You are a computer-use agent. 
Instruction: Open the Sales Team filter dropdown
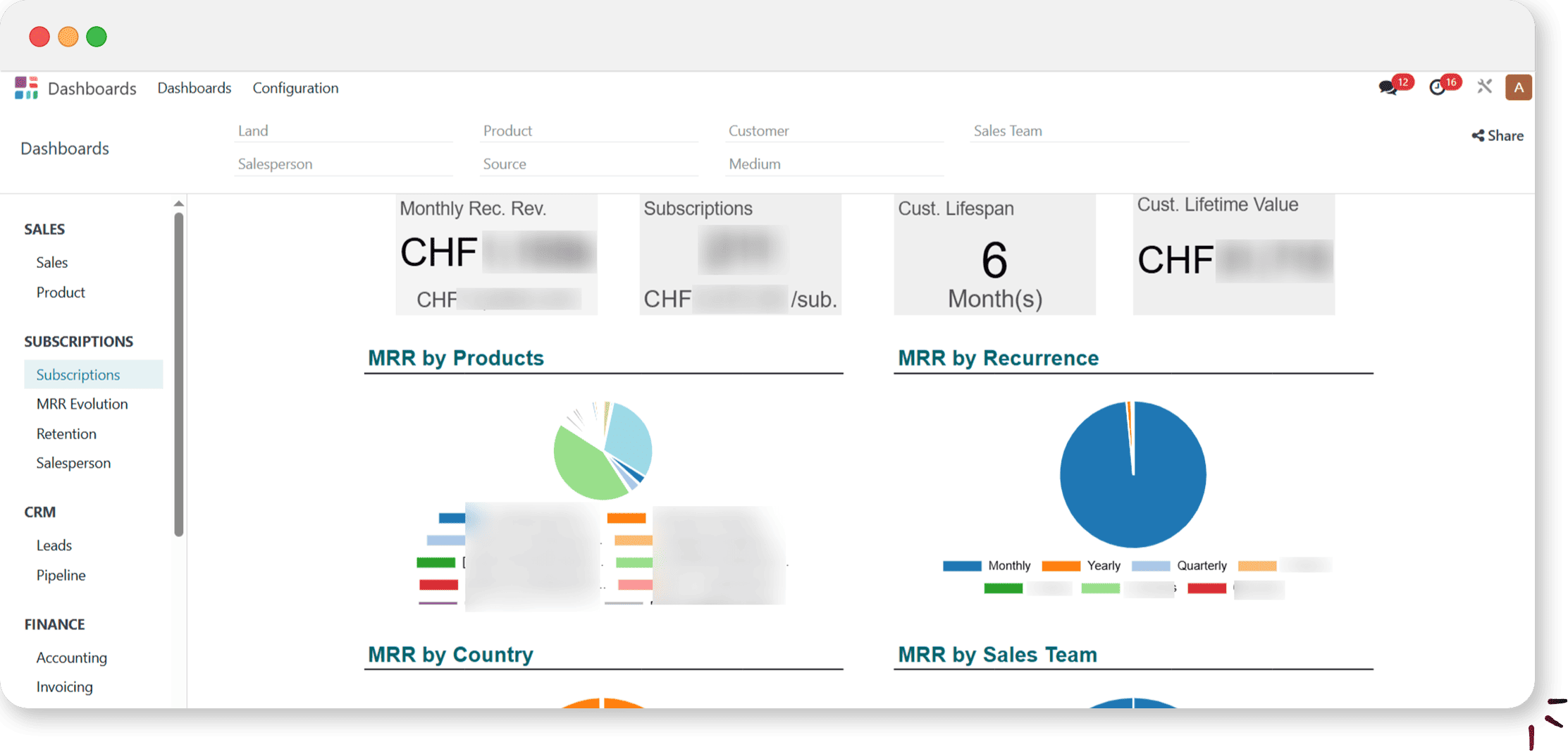[x=1078, y=131]
